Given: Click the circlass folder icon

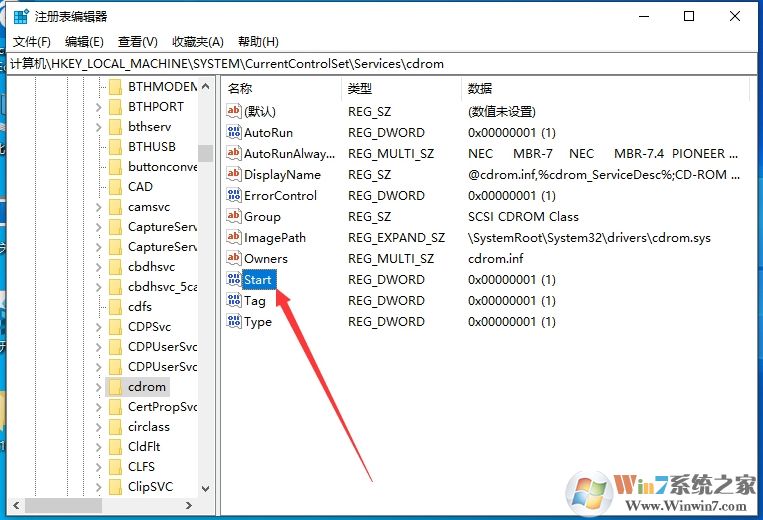Looking at the screenshot, I should (115, 427).
